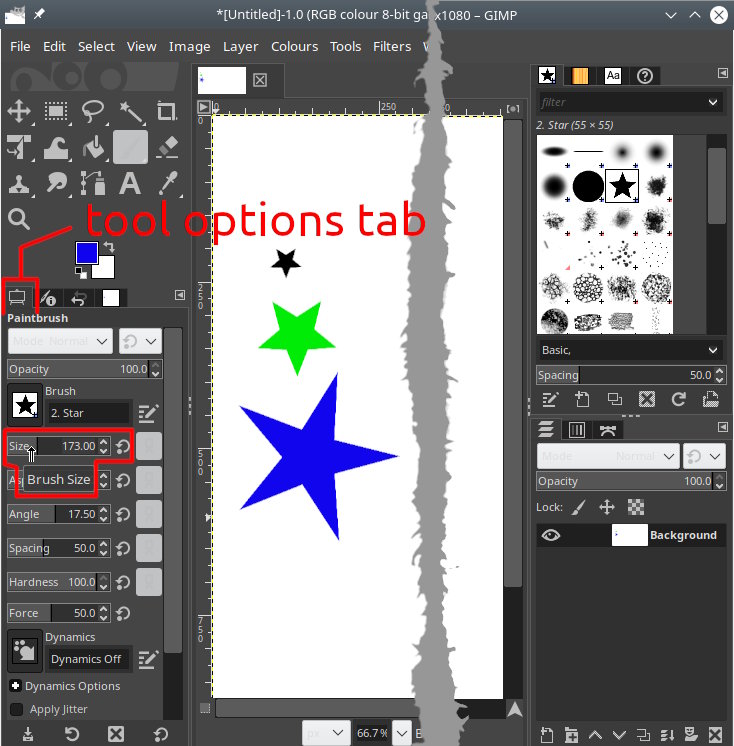734x746 pixels.
Task: Open the brush filter dropdown
Action: click(713, 102)
